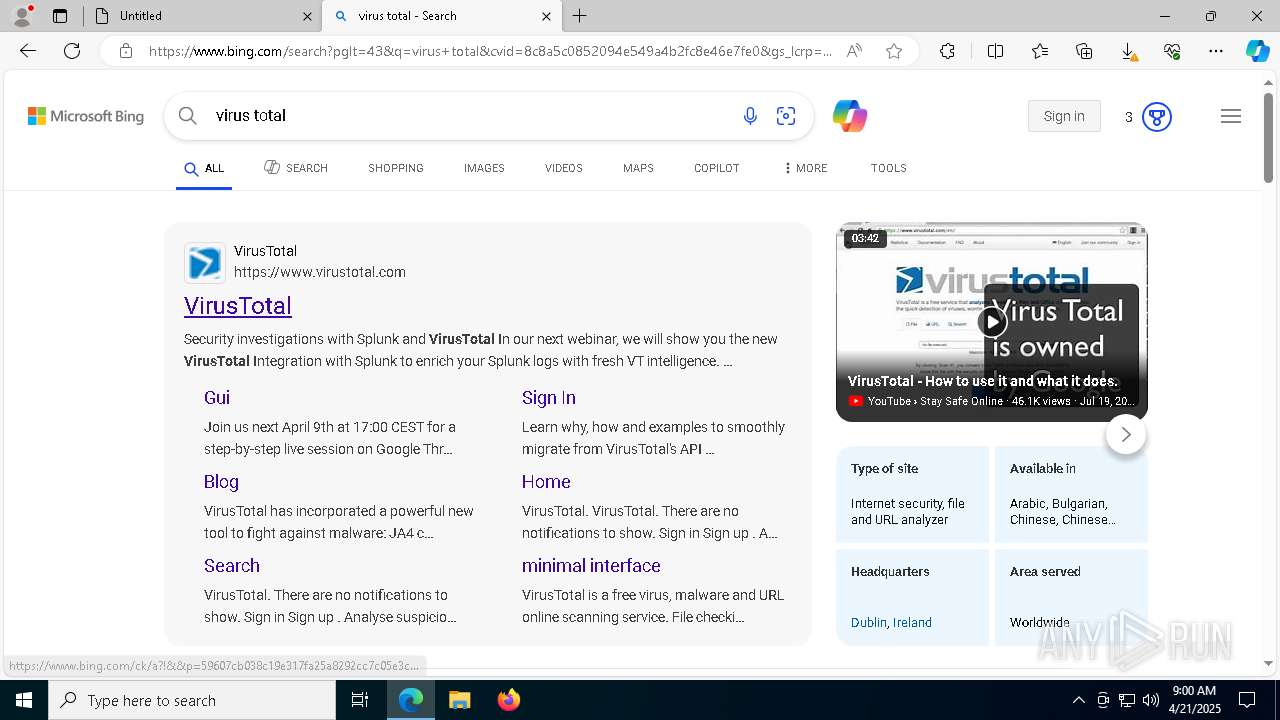Viewport: 1280px width, 720px height.
Task: Close the Untitled tab
Action: (307, 16)
